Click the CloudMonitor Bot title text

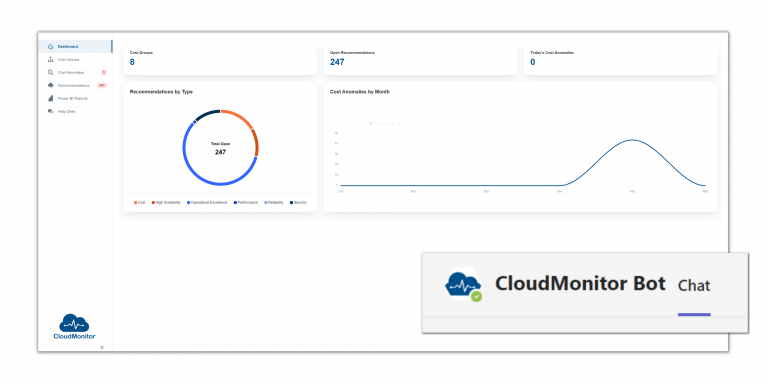click(580, 284)
